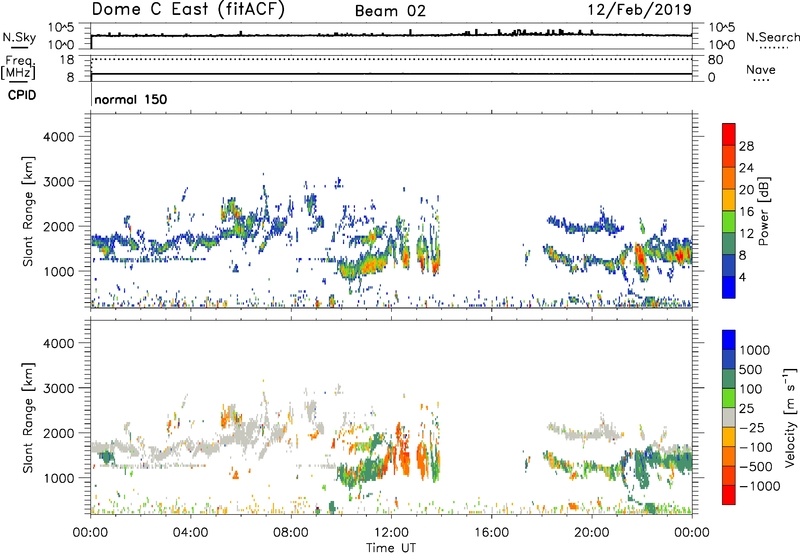
Task: Click the "20:00" time axis label
Action: tap(591, 533)
